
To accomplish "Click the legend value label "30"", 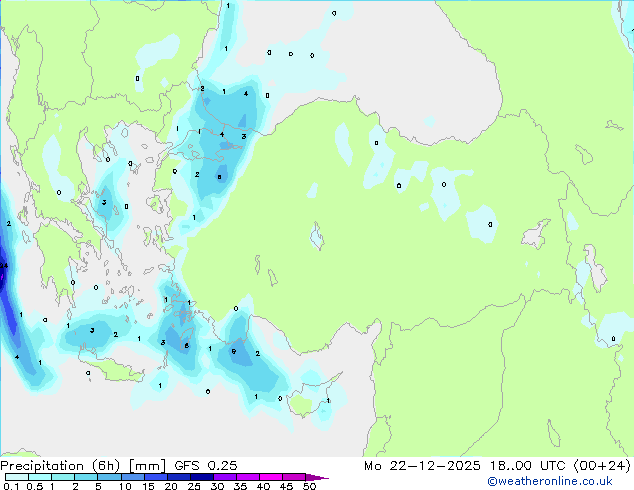I will [217, 486].
